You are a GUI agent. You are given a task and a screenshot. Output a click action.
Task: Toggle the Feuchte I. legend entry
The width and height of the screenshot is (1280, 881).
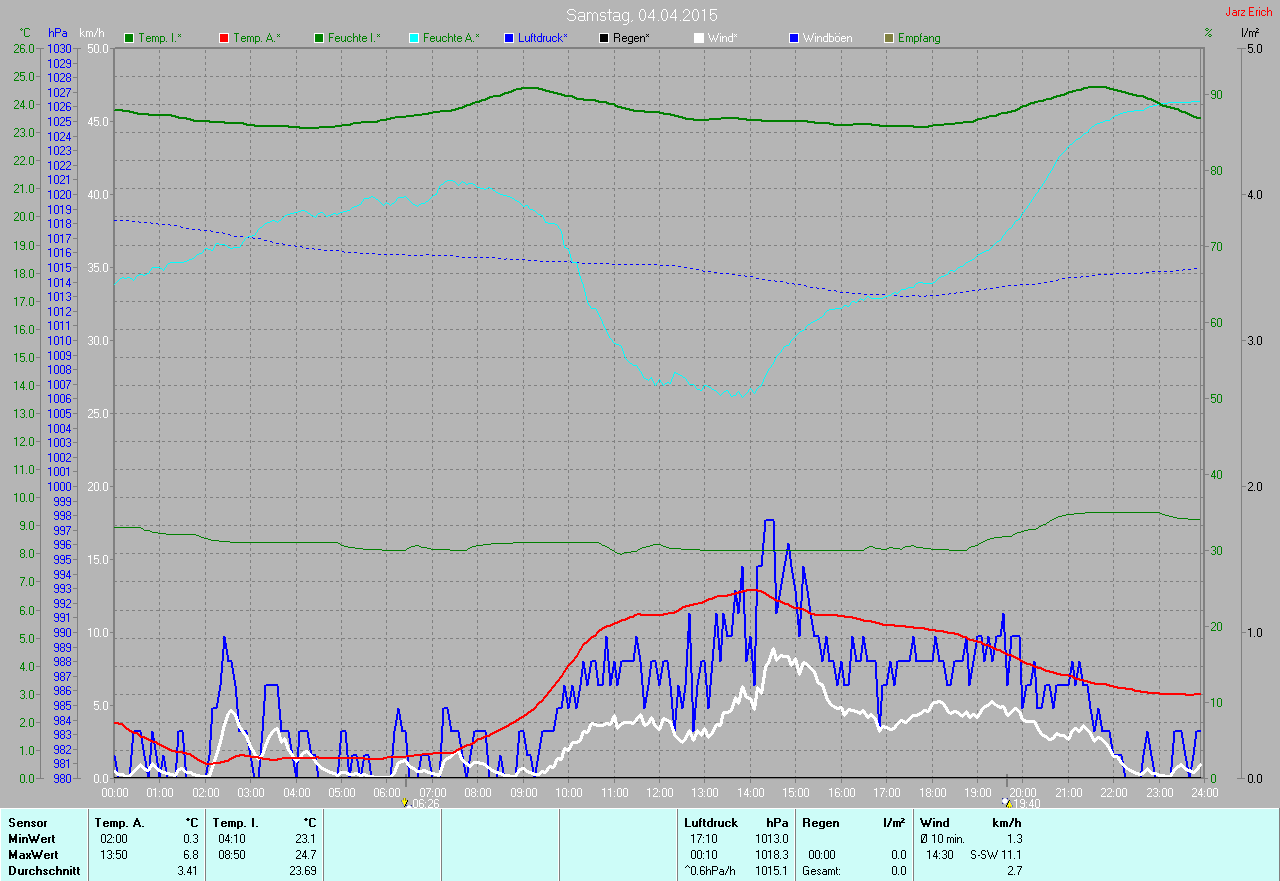coord(347,38)
